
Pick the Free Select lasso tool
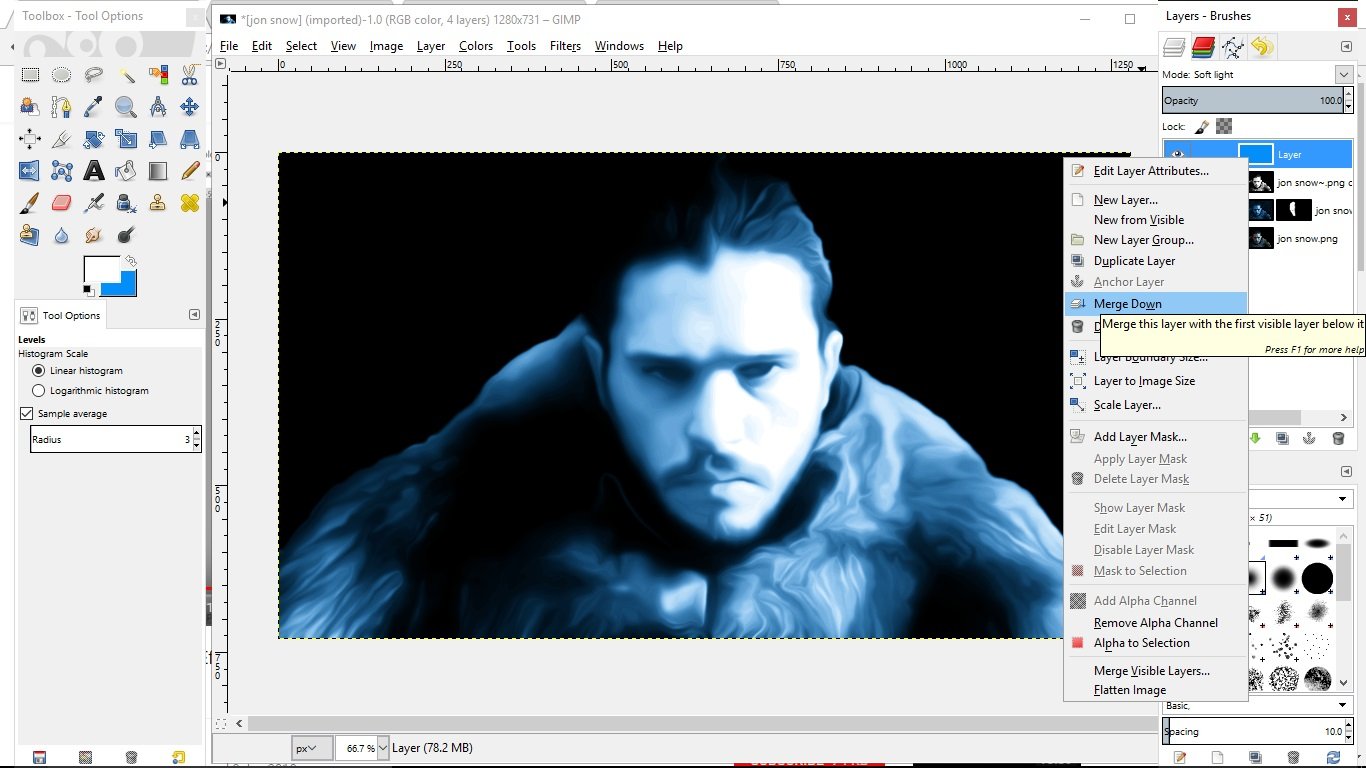(x=94, y=75)
